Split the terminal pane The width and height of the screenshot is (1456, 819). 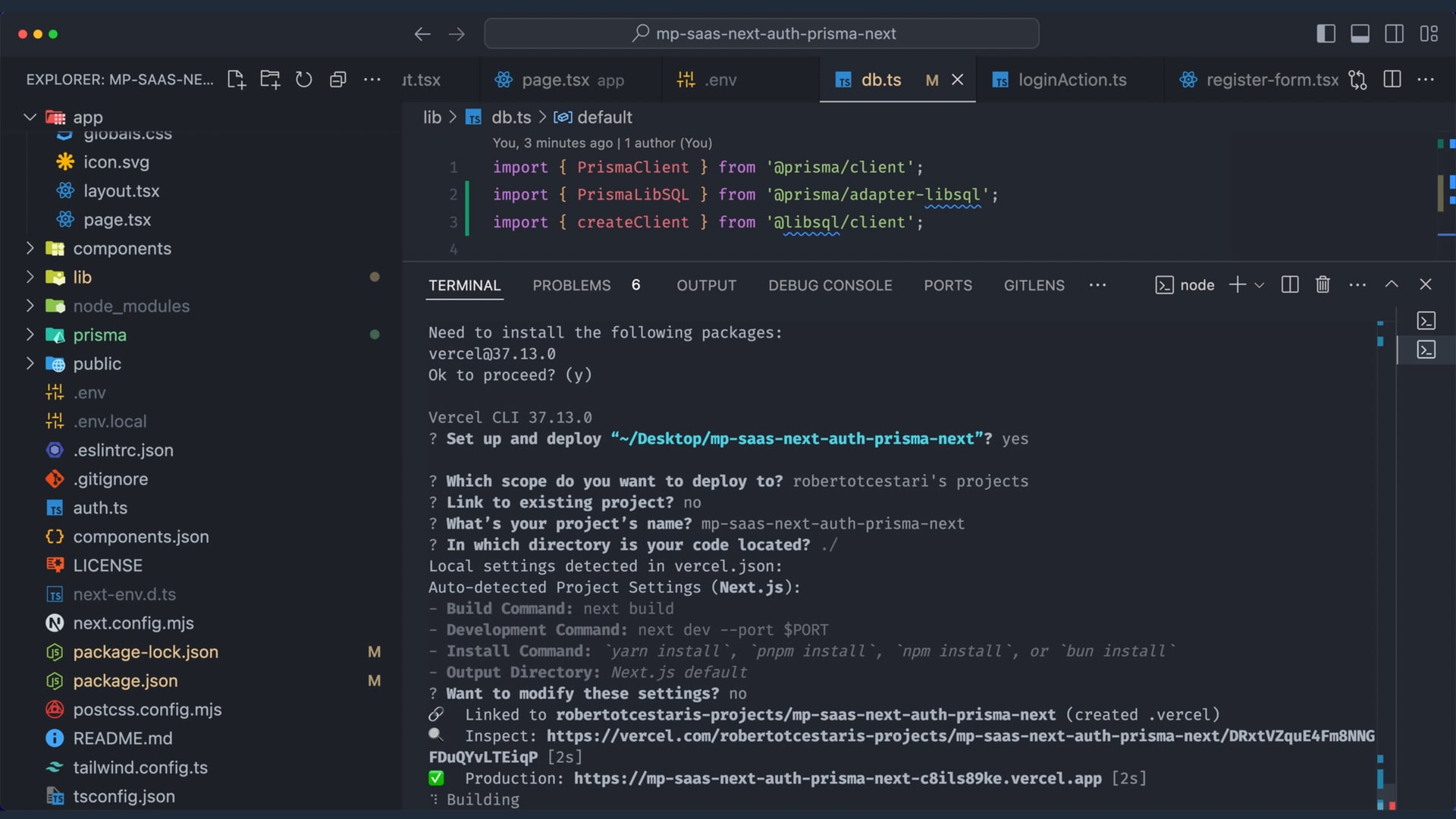[1290, 284]
